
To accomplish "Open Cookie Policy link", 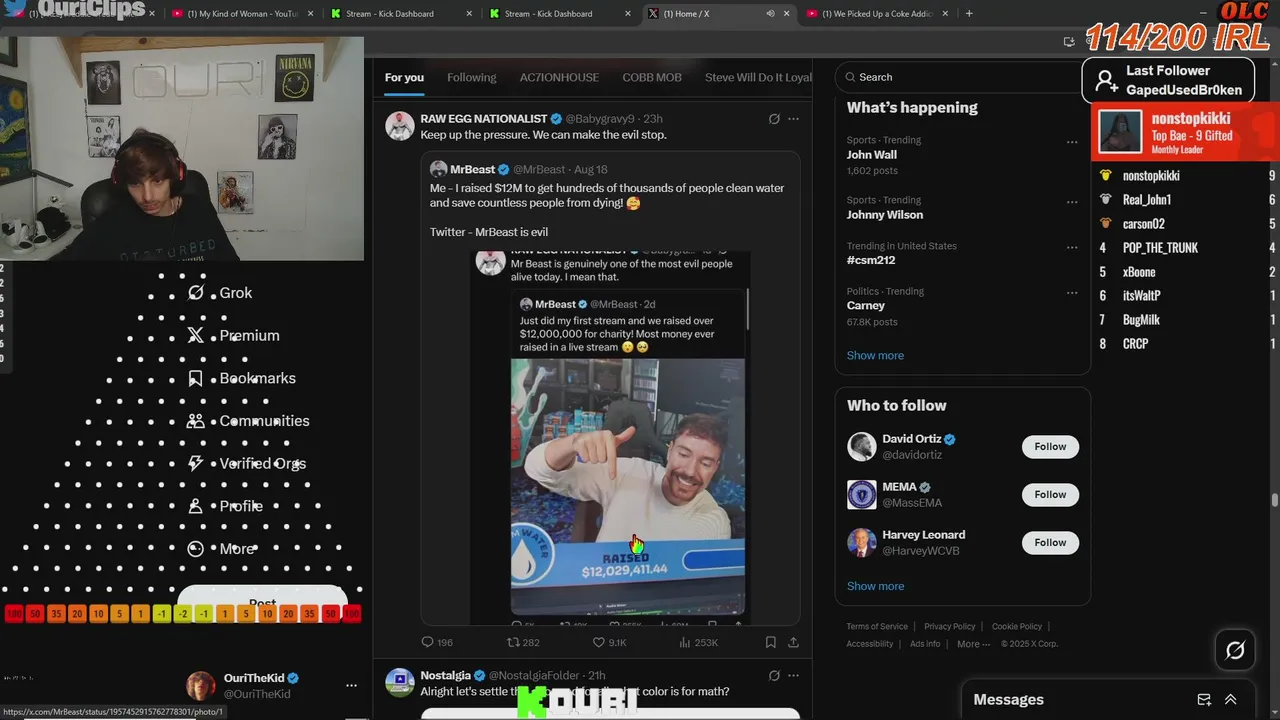I will (x=1016, y=627).
